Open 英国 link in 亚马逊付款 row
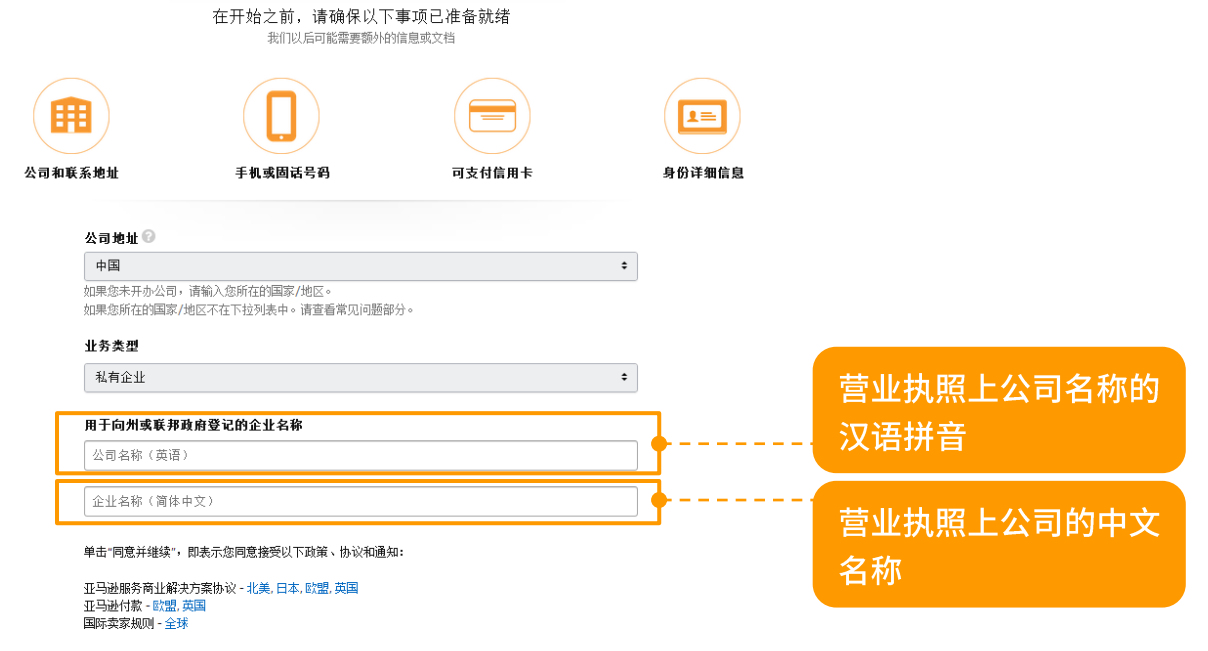 194,606
